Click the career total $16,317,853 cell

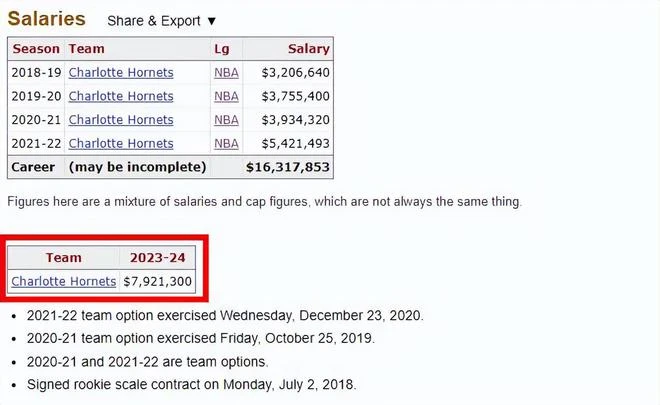tap(287, 167)
